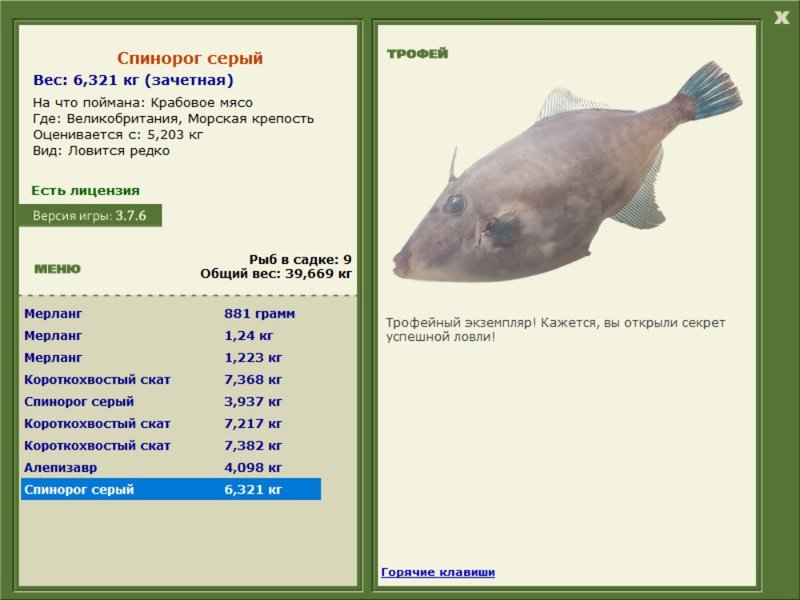This screenshot has height=600, width=800.
Task: Click the На что поймана: Крабовое мясо line
Action: point(143,103)
